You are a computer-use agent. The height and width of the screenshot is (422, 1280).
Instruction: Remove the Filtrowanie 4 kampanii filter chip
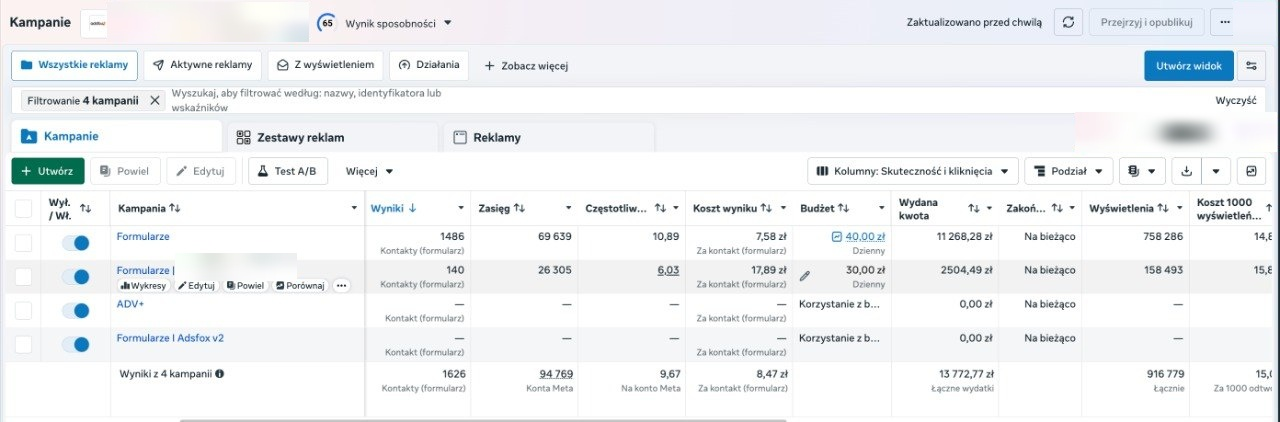[x=155, y=100]
